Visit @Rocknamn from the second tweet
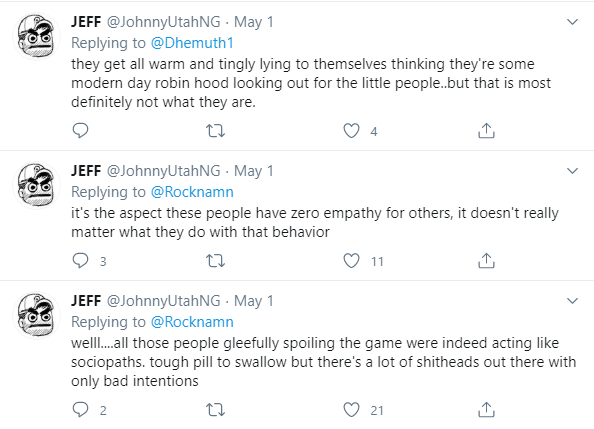This screenshot has height=429, width=594. 192,192
